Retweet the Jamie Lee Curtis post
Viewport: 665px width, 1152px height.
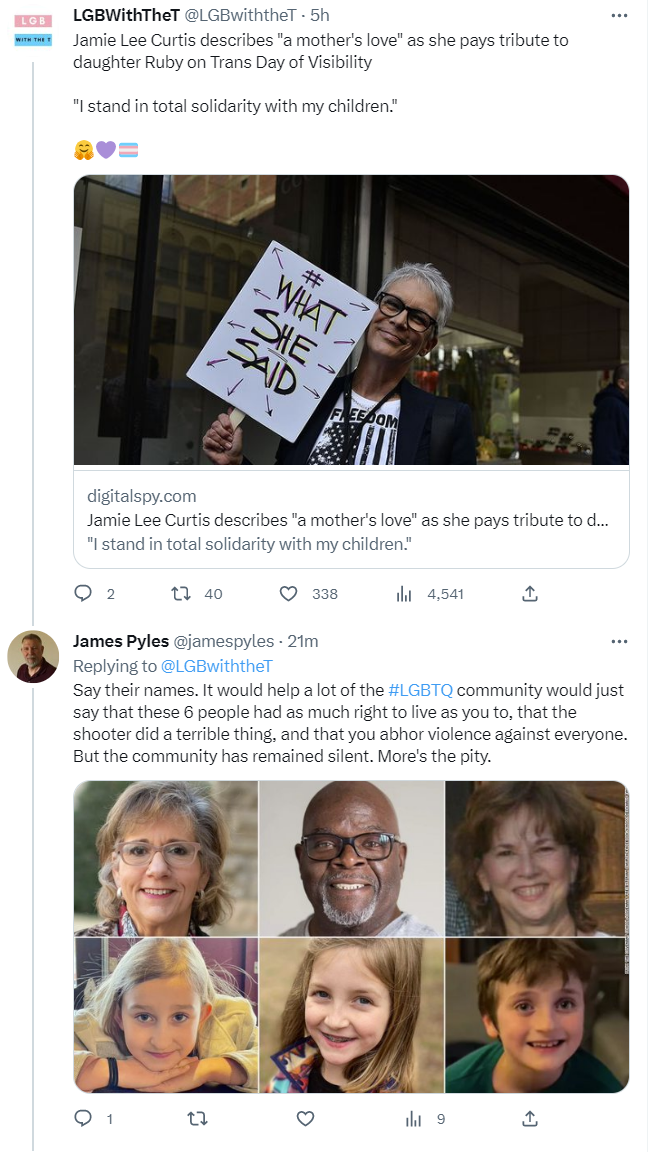181,593
